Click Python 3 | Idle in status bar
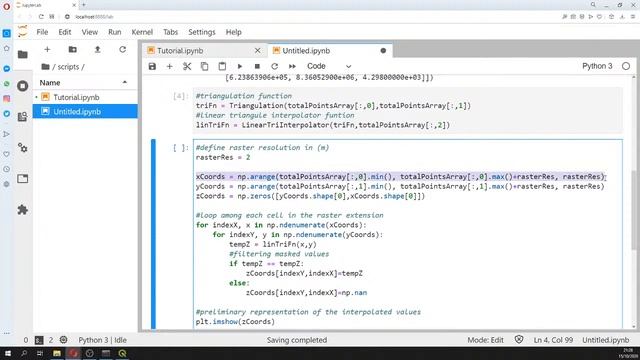 (x=102, y=340)
